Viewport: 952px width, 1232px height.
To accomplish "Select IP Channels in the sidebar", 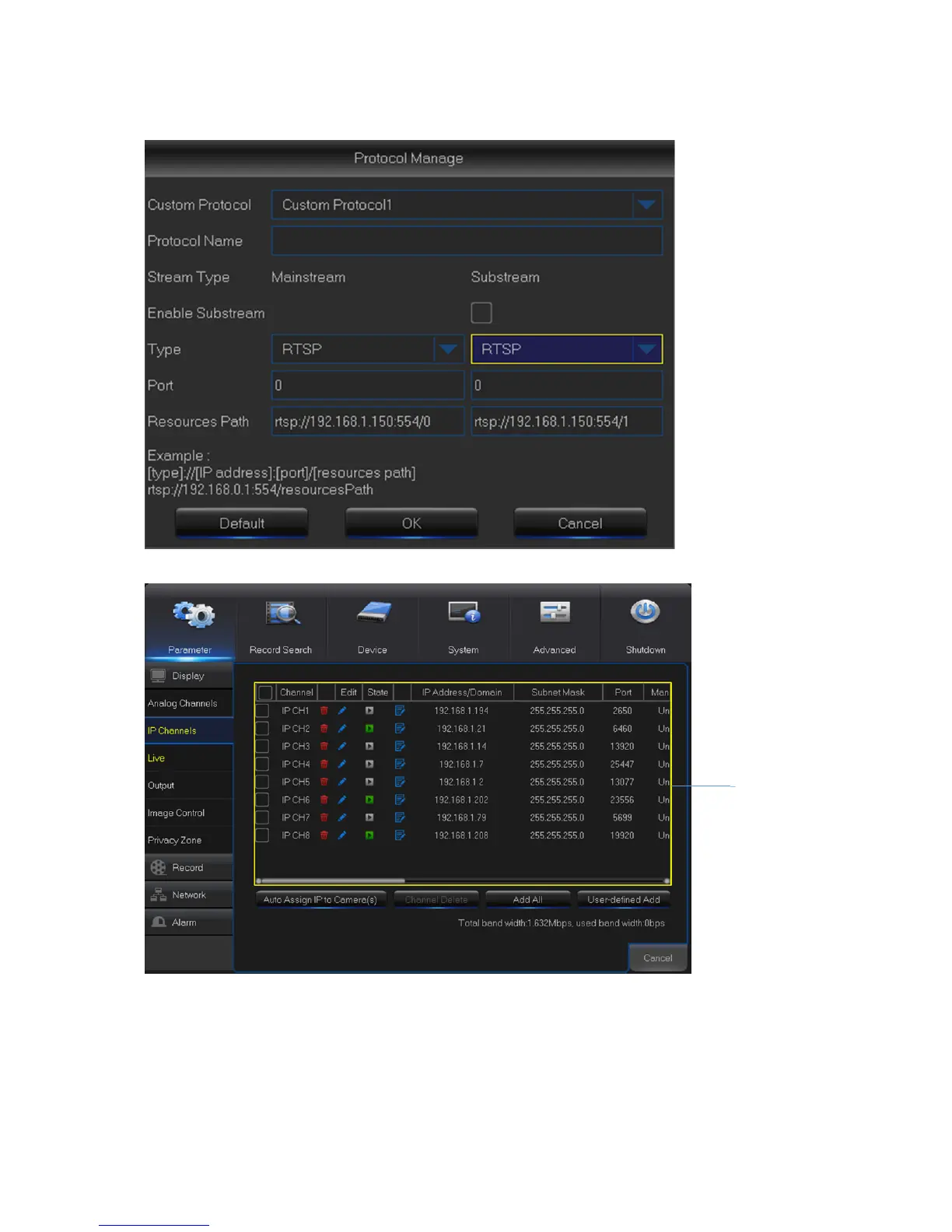I will pyautogui.click(x=189, y=731).
